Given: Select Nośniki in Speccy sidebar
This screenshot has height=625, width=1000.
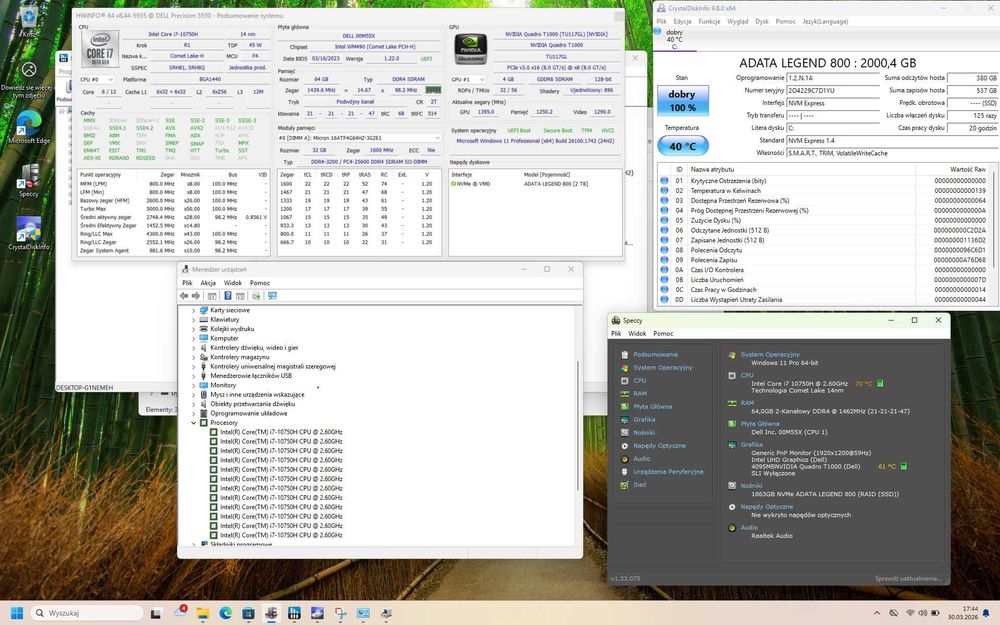Looking at the screenshot, I should click(x=643, y=433).
